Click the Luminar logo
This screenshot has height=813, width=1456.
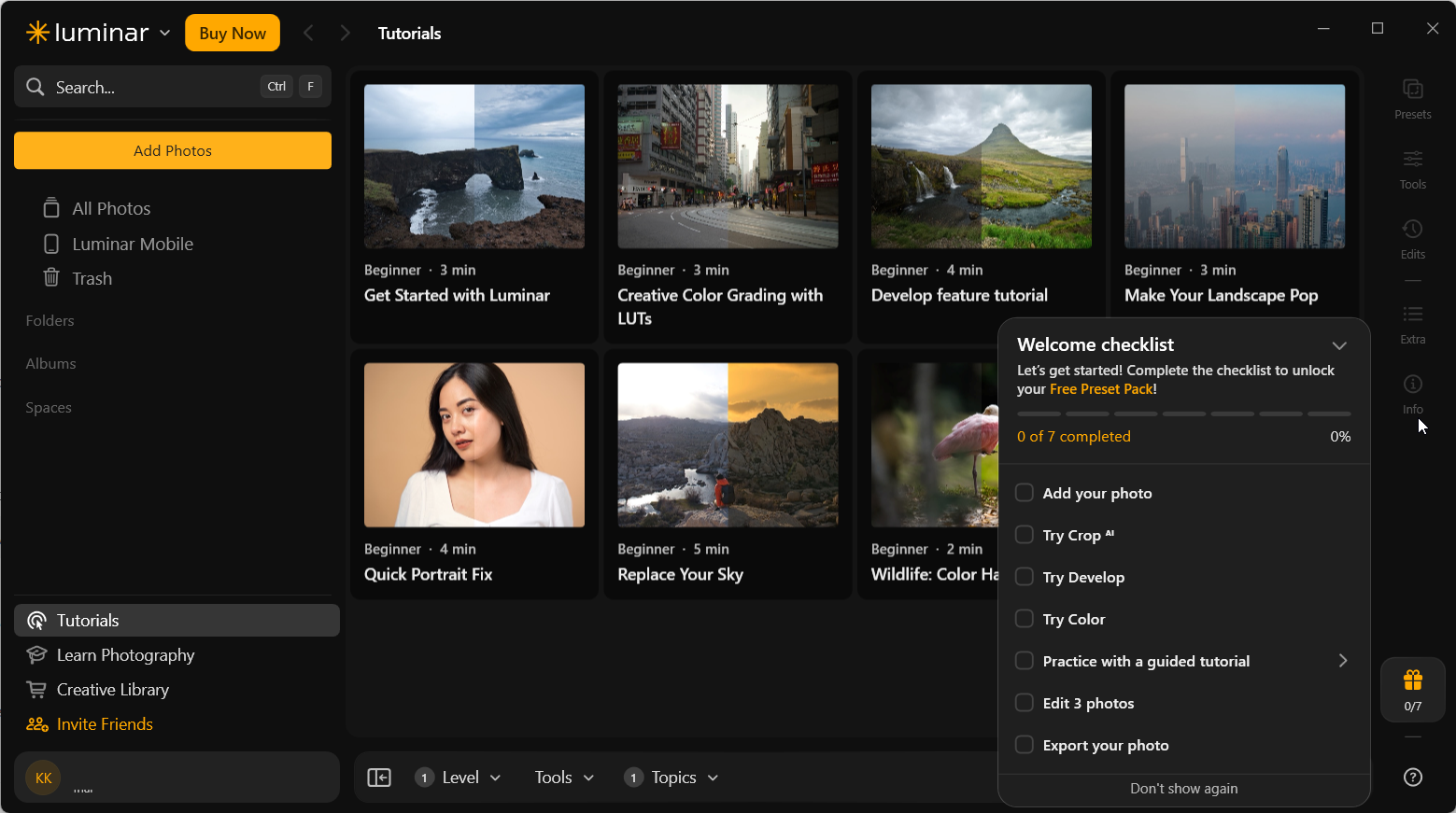coord(87,33)
